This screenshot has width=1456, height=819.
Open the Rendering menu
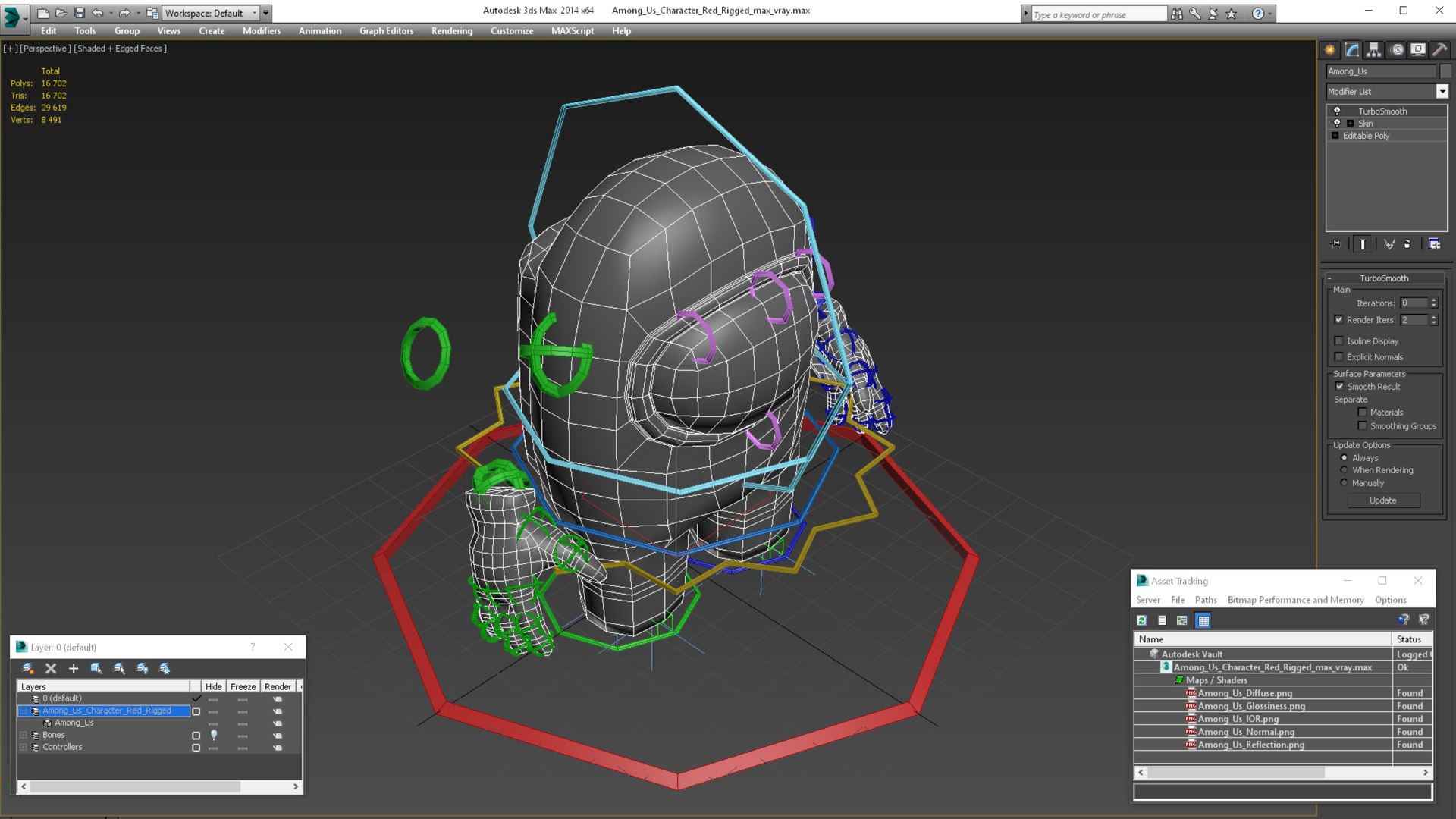[x=452, y=31]
